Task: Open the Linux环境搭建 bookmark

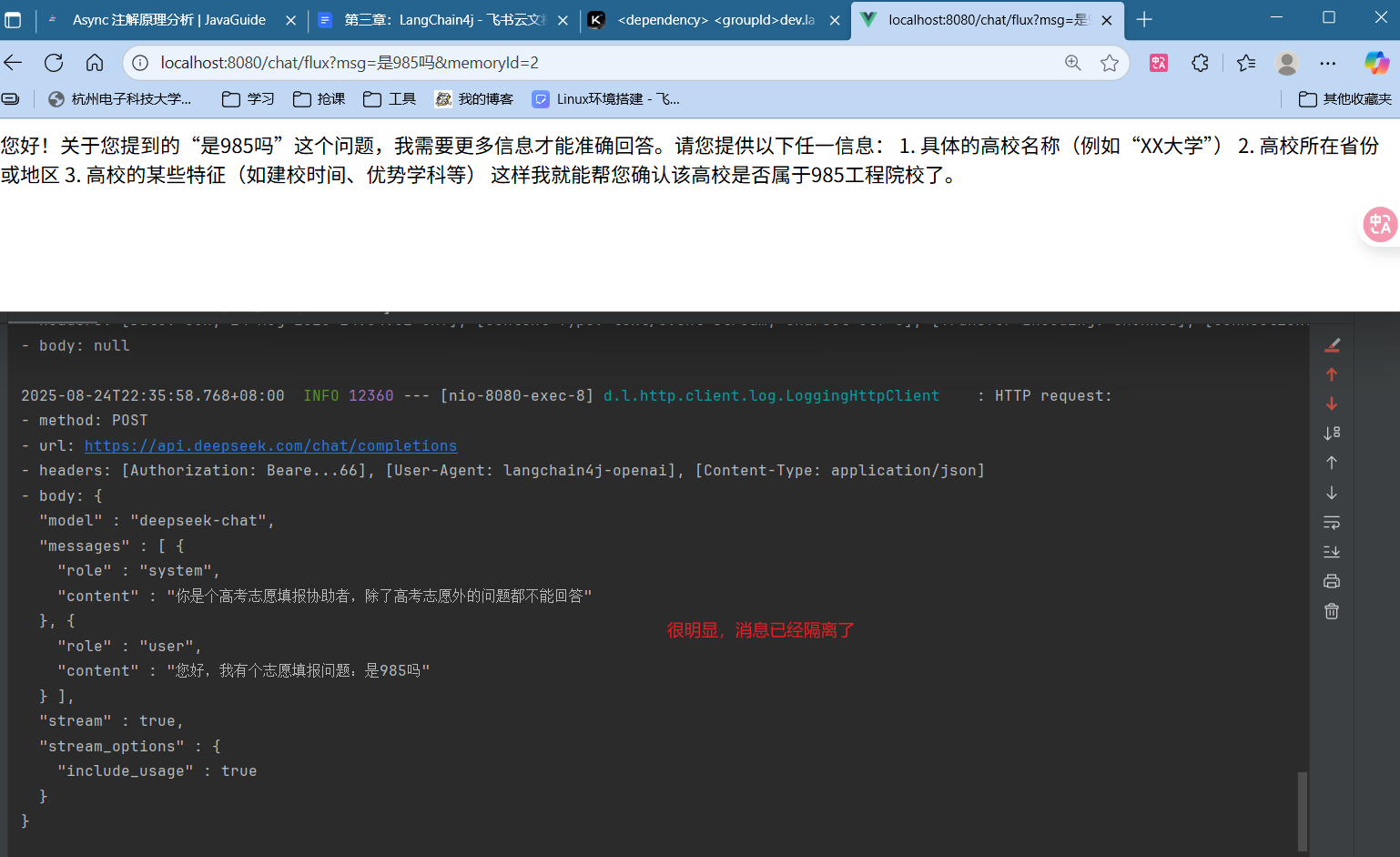Action: coord(606,98)
